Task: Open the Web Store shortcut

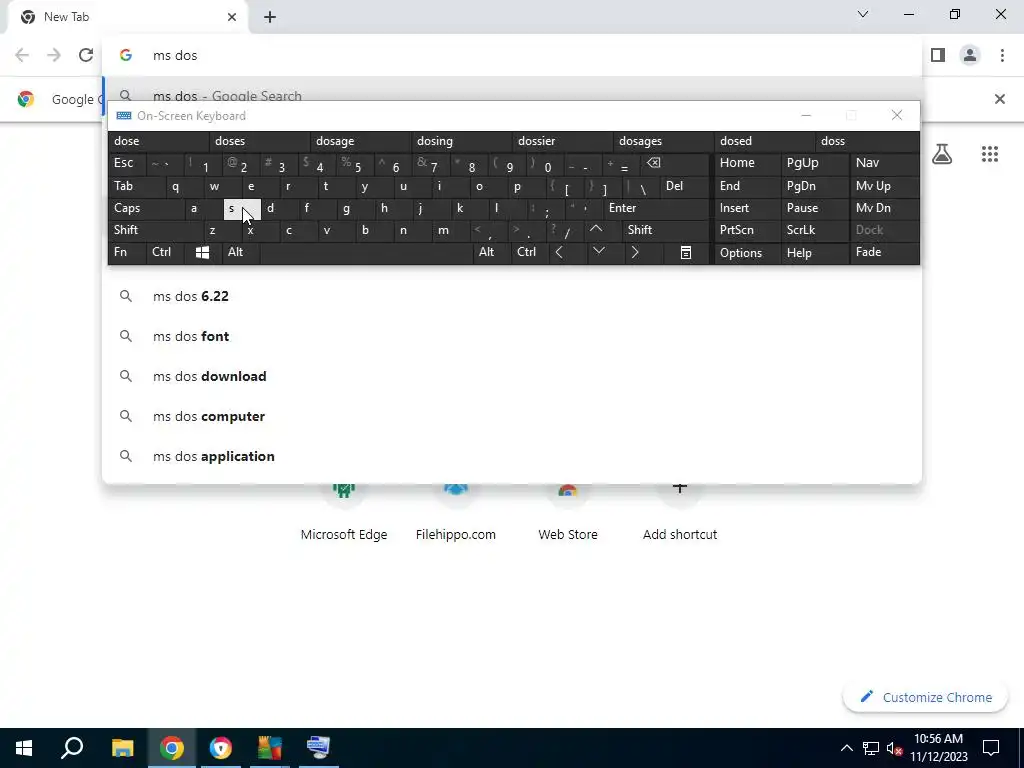Action: click(x=568, y=513)
